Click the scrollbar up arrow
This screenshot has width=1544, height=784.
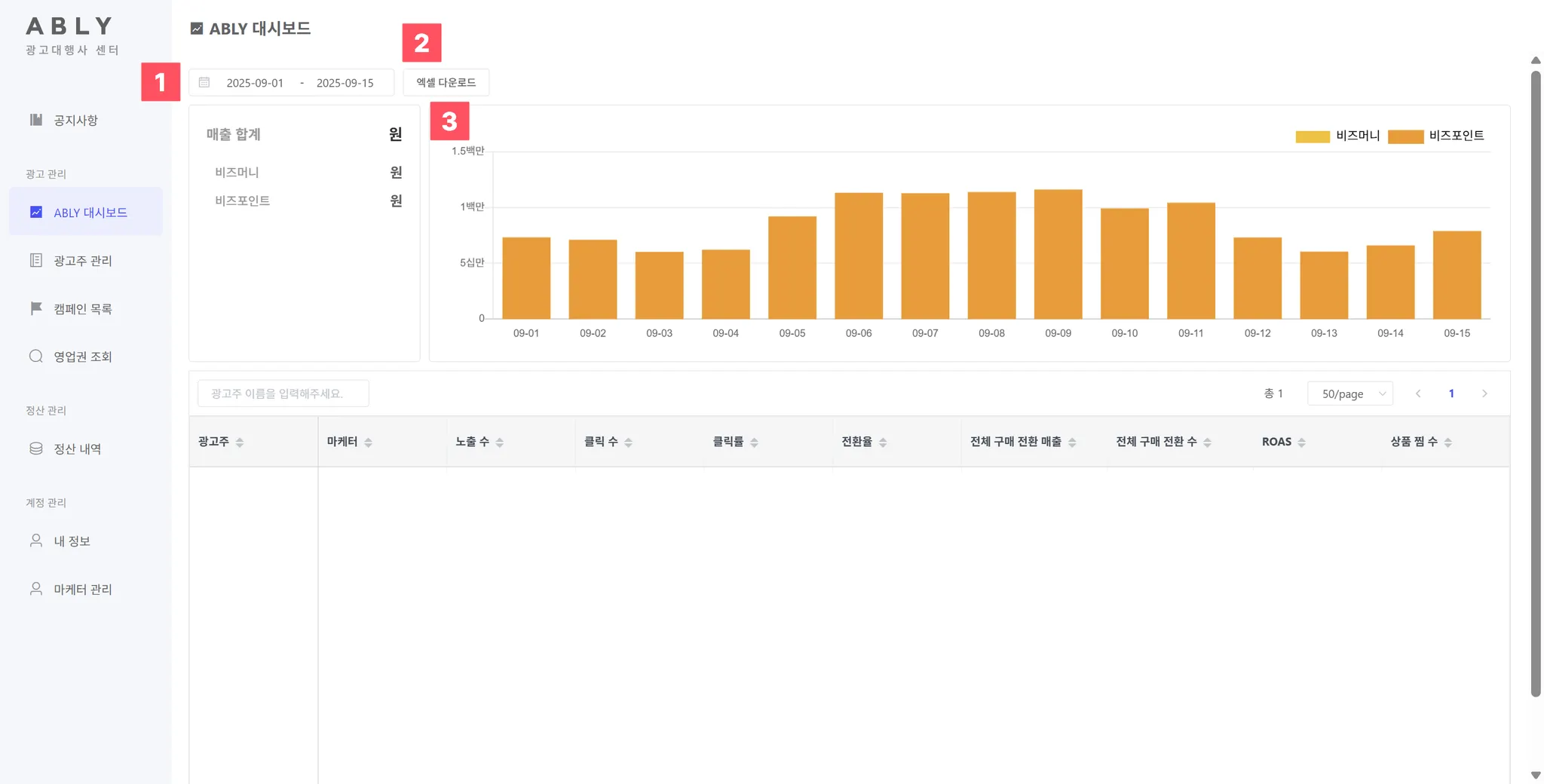click(x=1536, y=60)
